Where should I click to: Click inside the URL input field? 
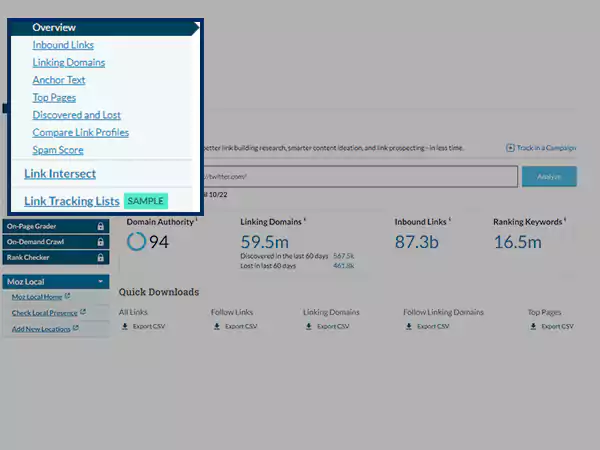360,176
